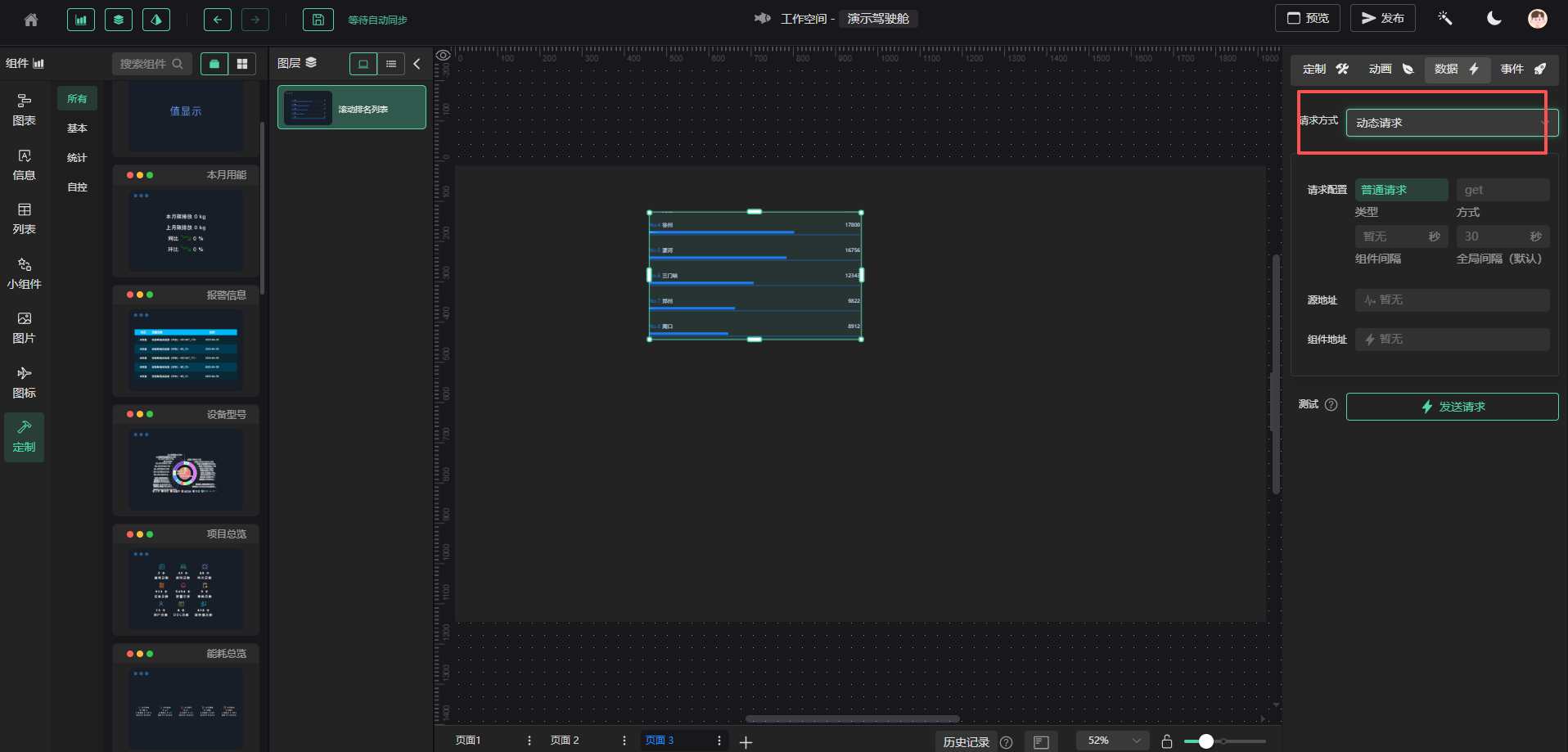Click the 预览 preview button
Viewport: 1568px width, 752px height.
(x=1307, y=19)
